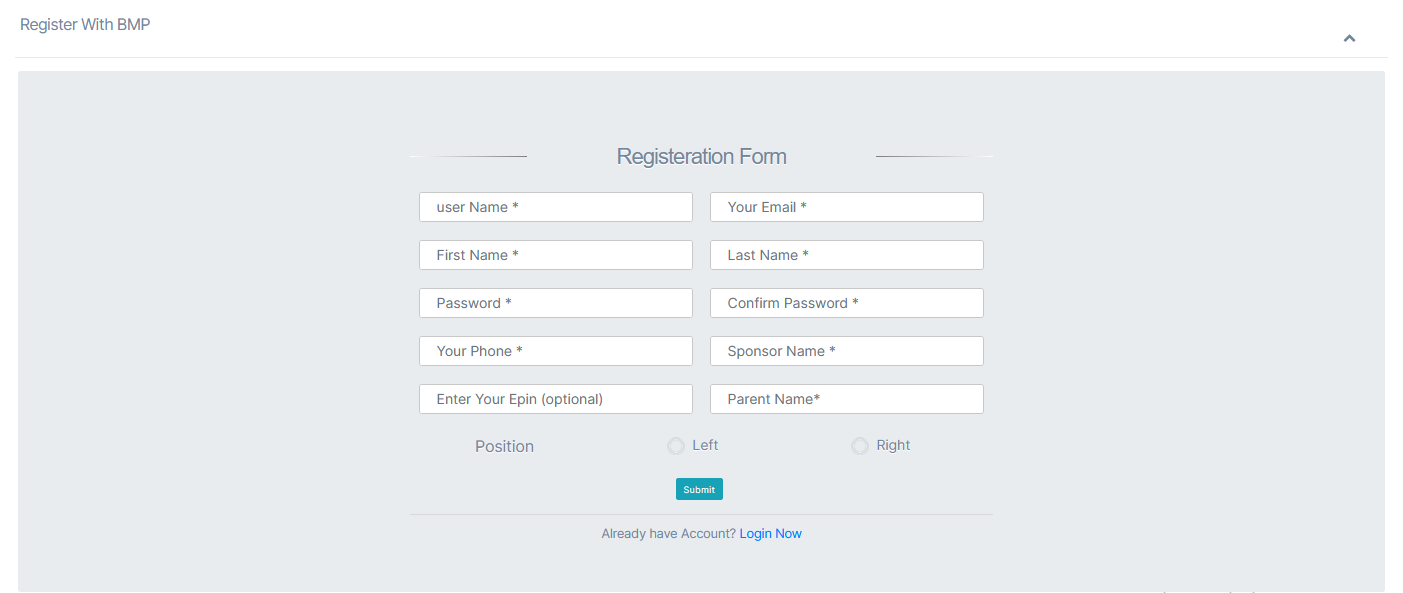Click the Registeration Form heading
1403x593 pixels.
[701, 157]
